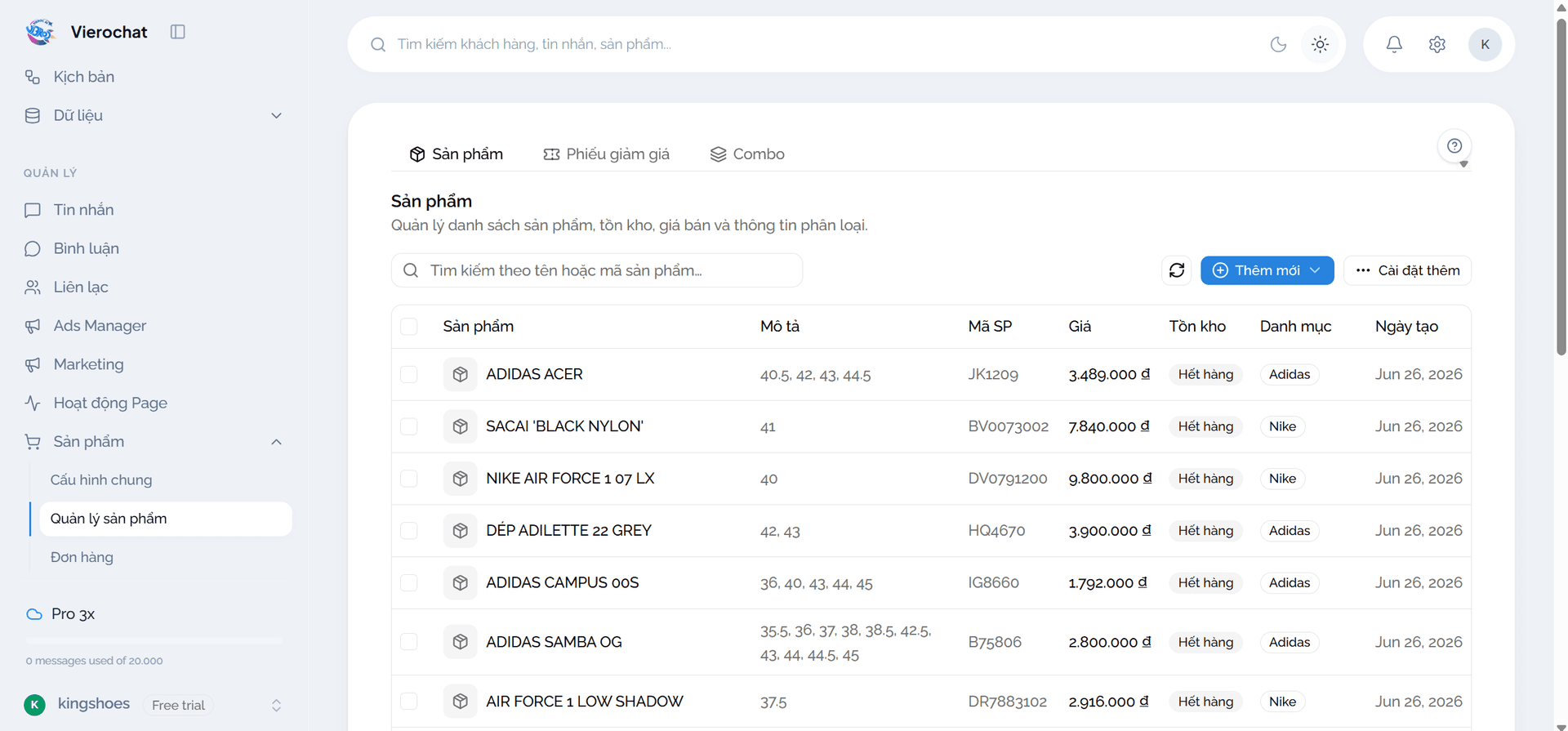Image resolution: width=1568 pixels, height=731 pixels.
Task: Select NIKE AIR FORCE 1 07 LX checkbox
Action: (409, 479)
